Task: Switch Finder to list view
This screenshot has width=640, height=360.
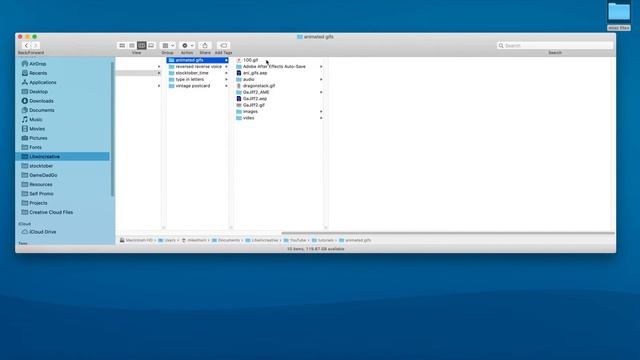Action: tap(131, 45)
